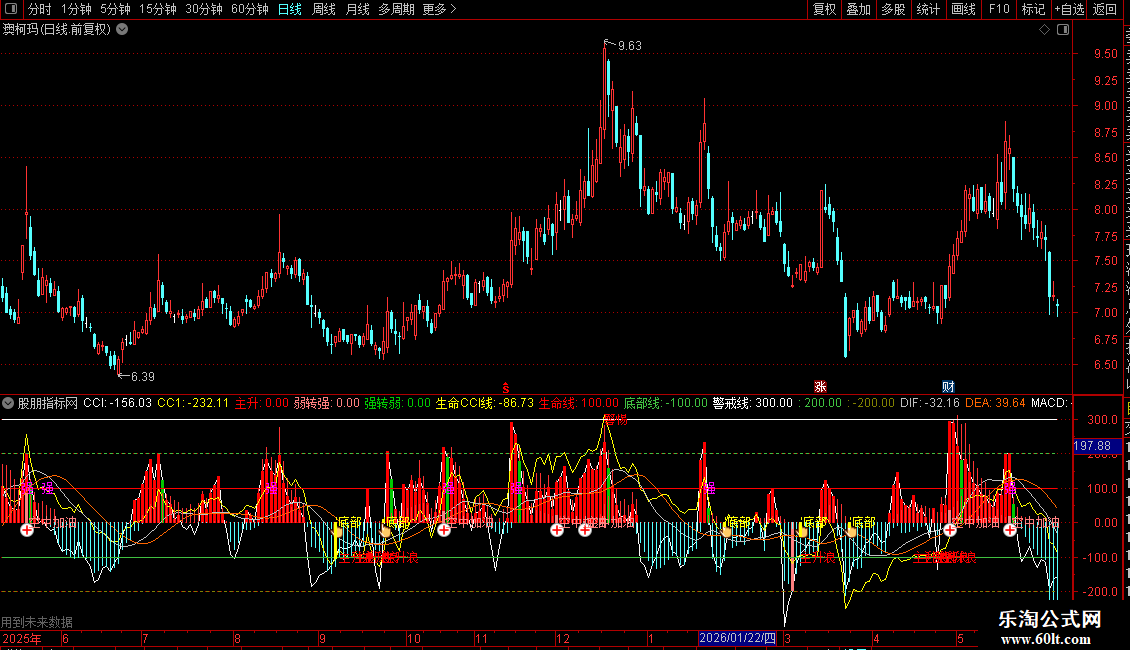The image size is (1130, 650).
Task: Click the red 涨 event marker
Action: [x=820, y=387]
